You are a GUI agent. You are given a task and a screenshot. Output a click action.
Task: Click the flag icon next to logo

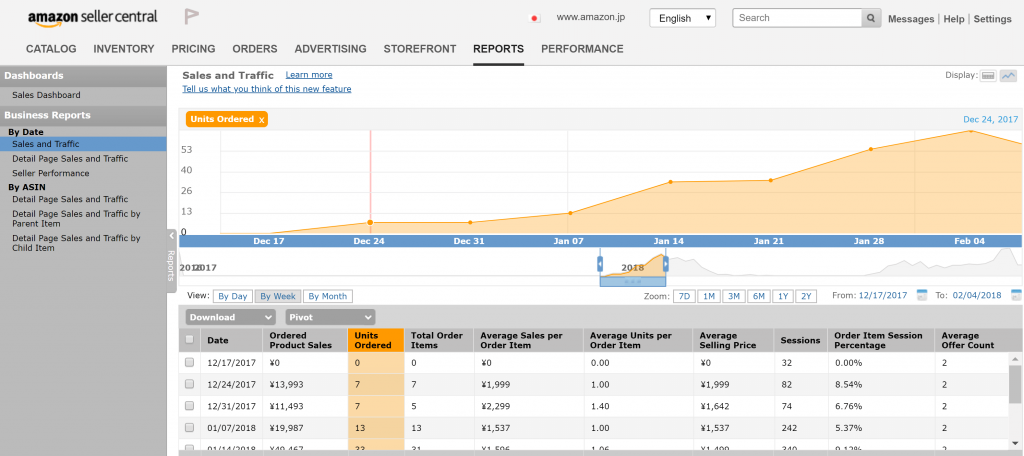point(191,17)
